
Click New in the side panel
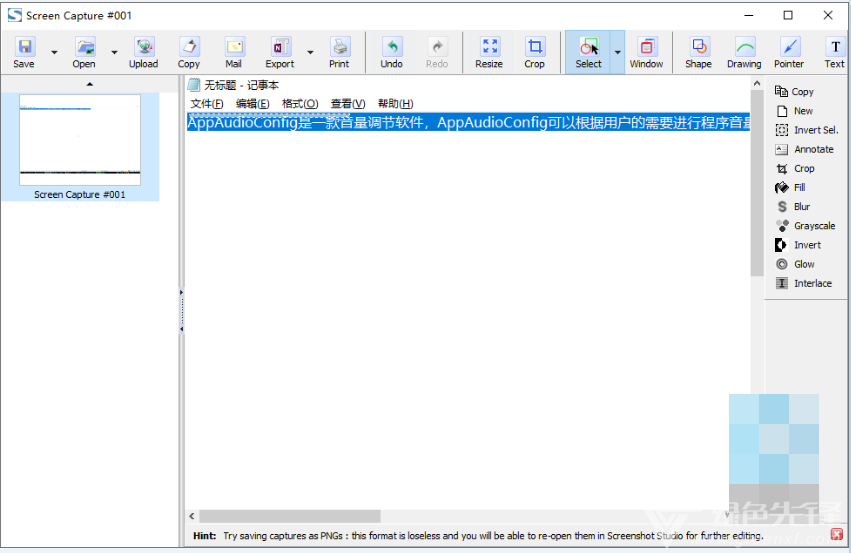(x=795, y=111)
